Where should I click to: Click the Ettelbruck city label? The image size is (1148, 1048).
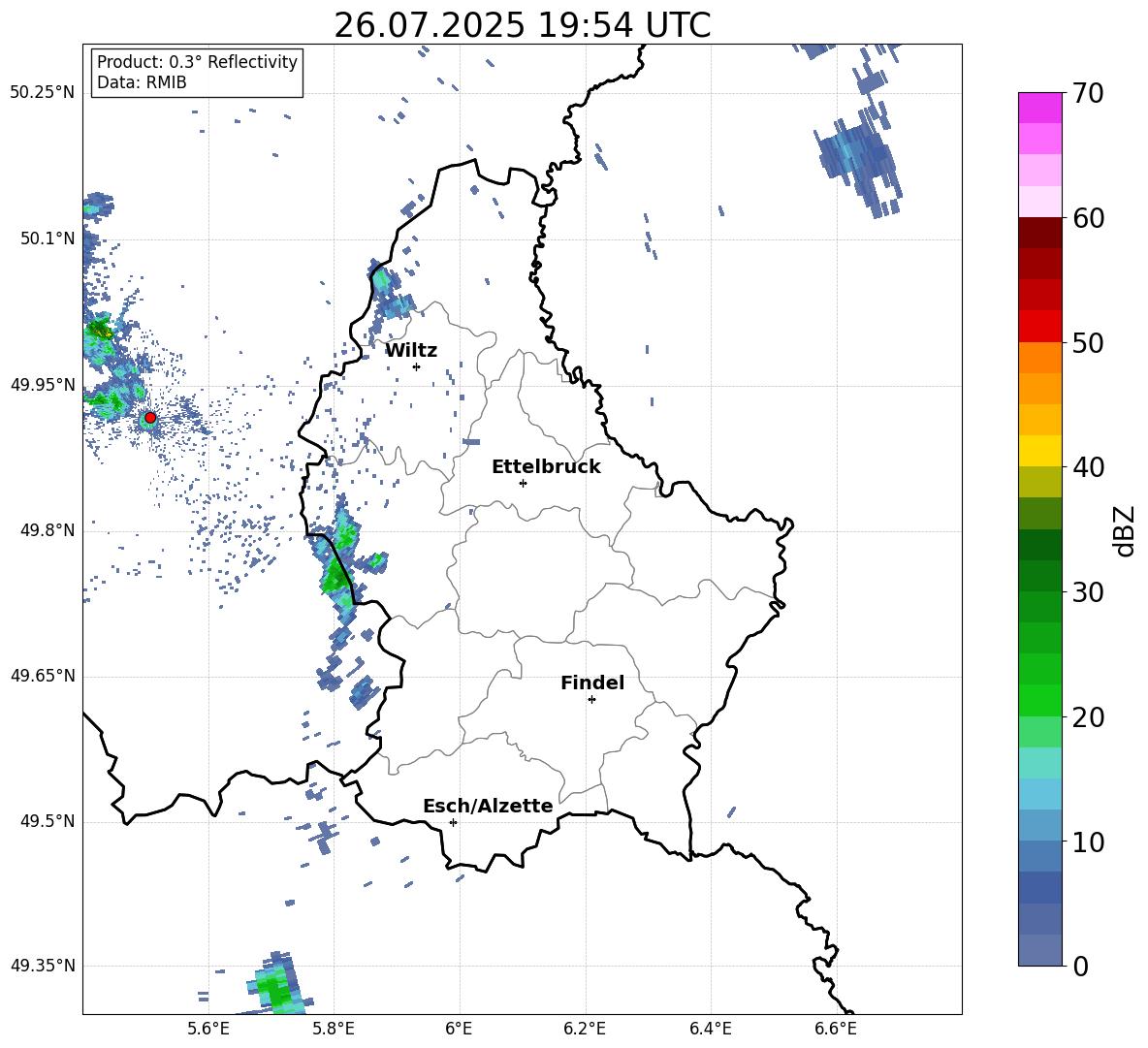coord(546,467)
